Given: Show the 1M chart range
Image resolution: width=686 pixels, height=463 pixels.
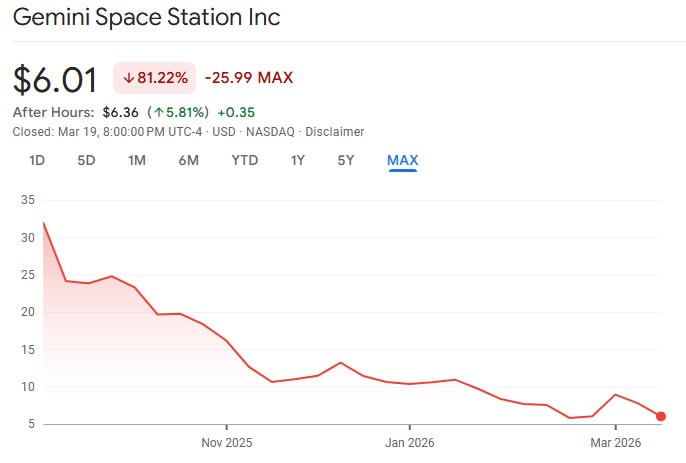Looking at the screenshot, I should pyautogui.click(x=137, y=160).
